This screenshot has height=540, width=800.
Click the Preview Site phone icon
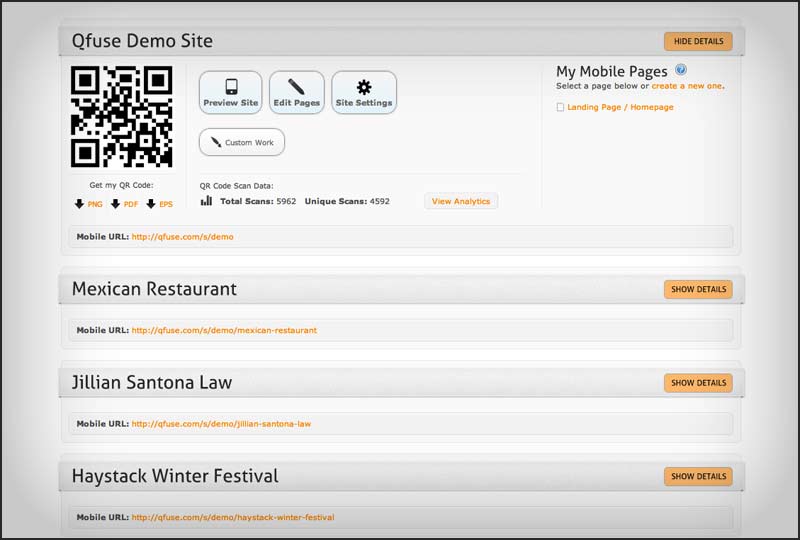(x=230, y=87)
